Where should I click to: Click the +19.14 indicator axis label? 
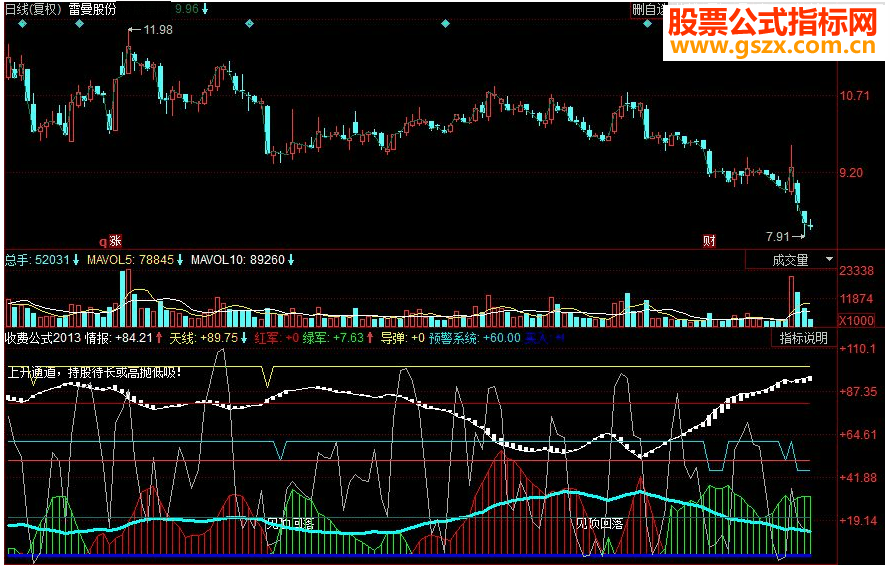858,521
